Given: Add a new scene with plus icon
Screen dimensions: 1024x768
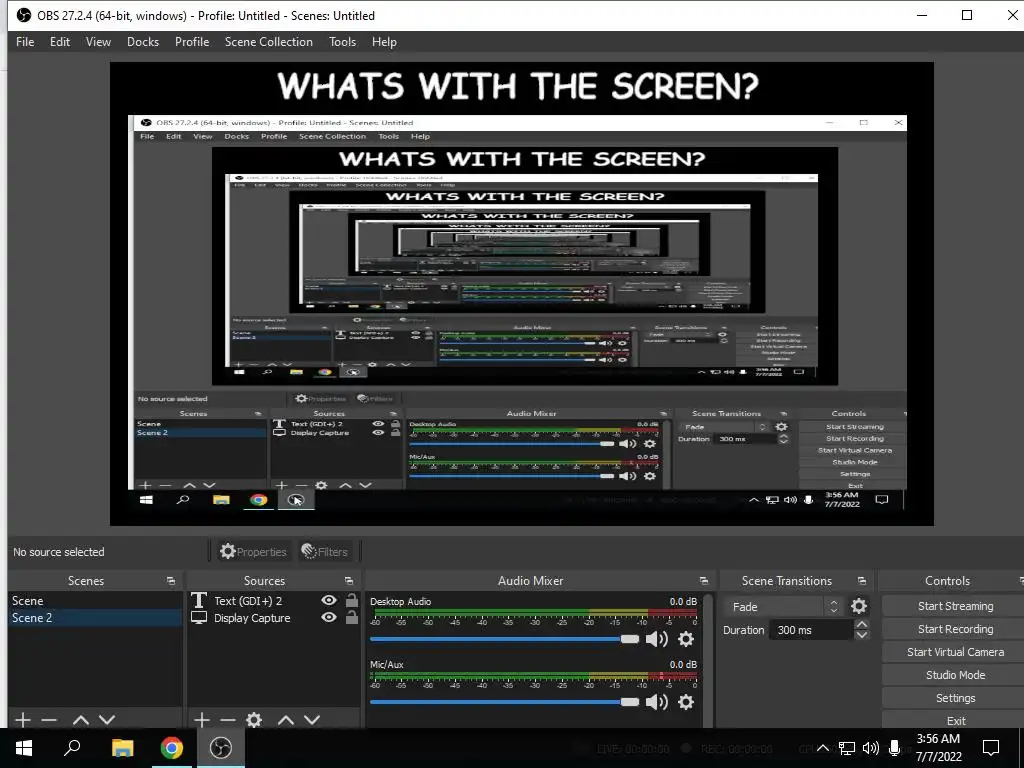Looking at the screenshot, I should pos(23,720).
